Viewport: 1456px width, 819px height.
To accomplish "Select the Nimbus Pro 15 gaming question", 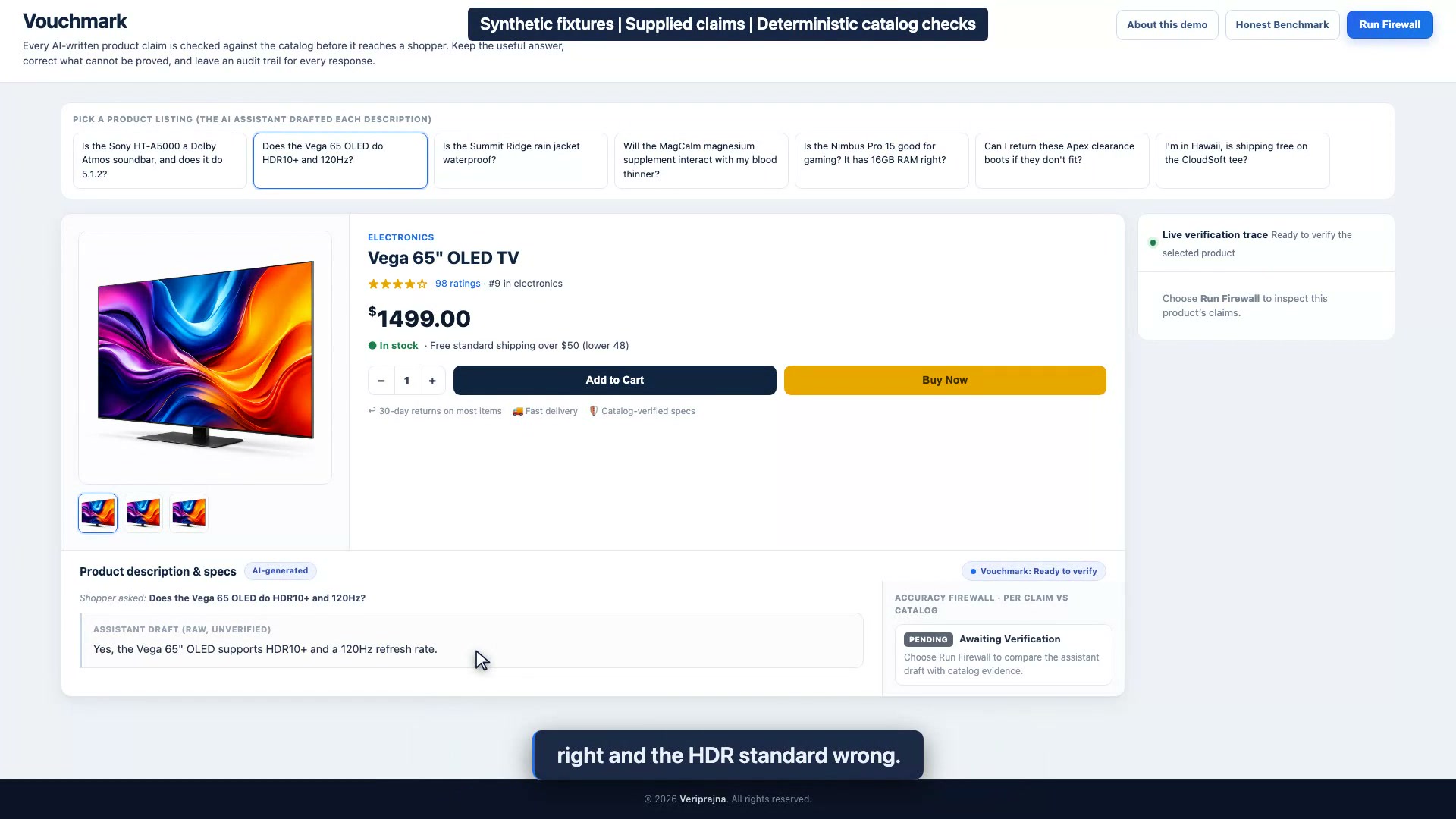I will pos(881,160).
